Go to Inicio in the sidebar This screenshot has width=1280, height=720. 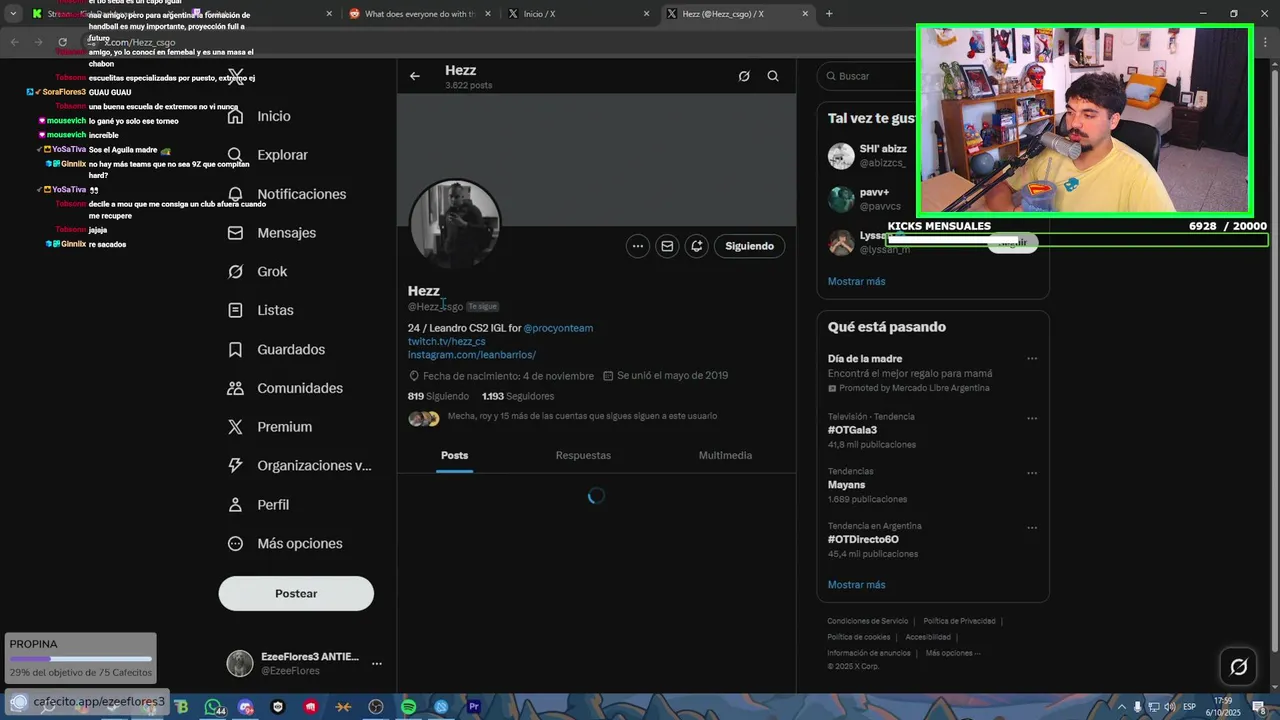pyautogui.click(x=260, y=116)
